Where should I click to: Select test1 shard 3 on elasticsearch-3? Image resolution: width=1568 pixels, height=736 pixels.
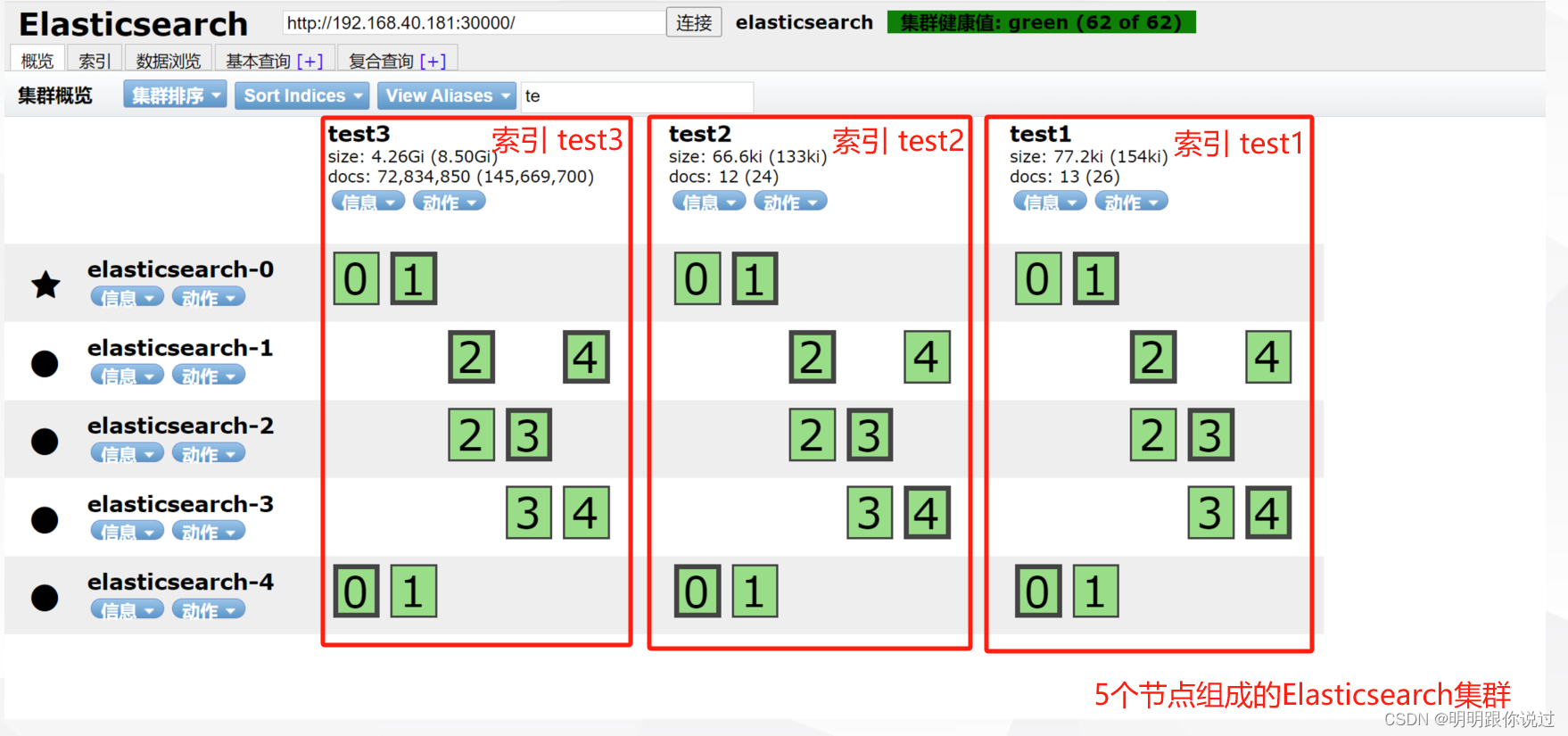coord(1210,513)
